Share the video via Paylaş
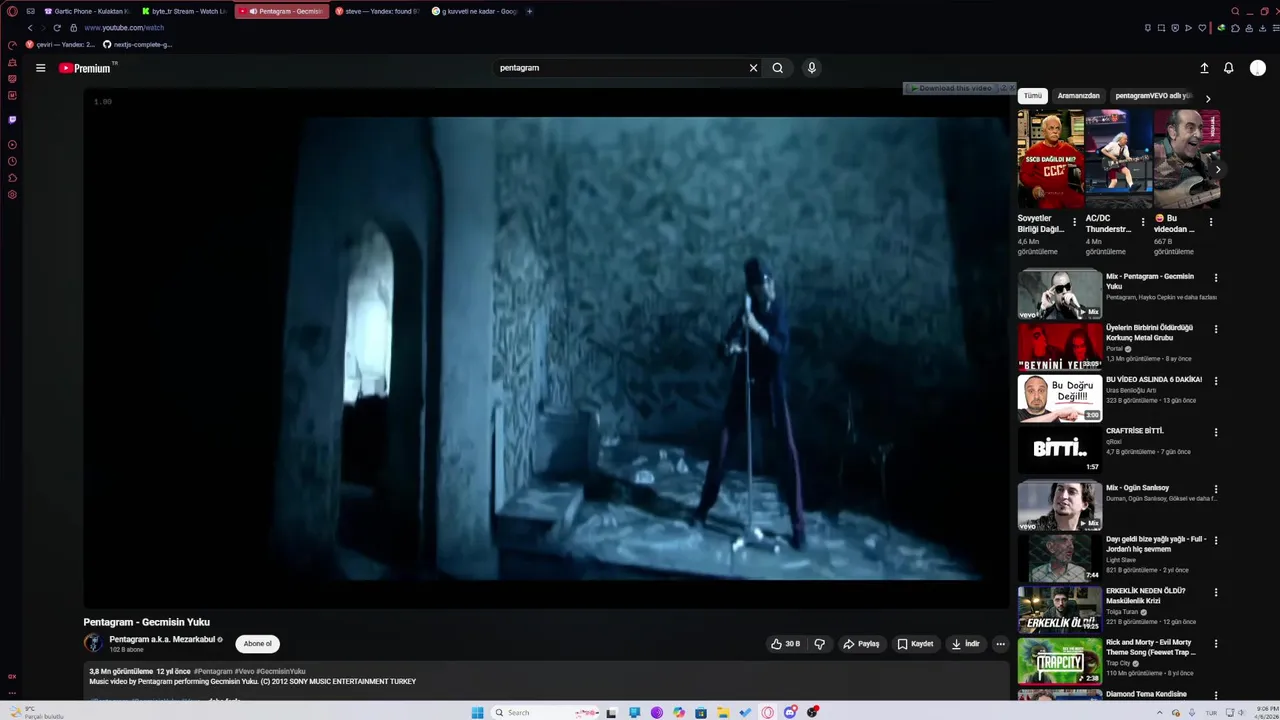Viewport: 1280px width, 720px height. pos(861,644)
